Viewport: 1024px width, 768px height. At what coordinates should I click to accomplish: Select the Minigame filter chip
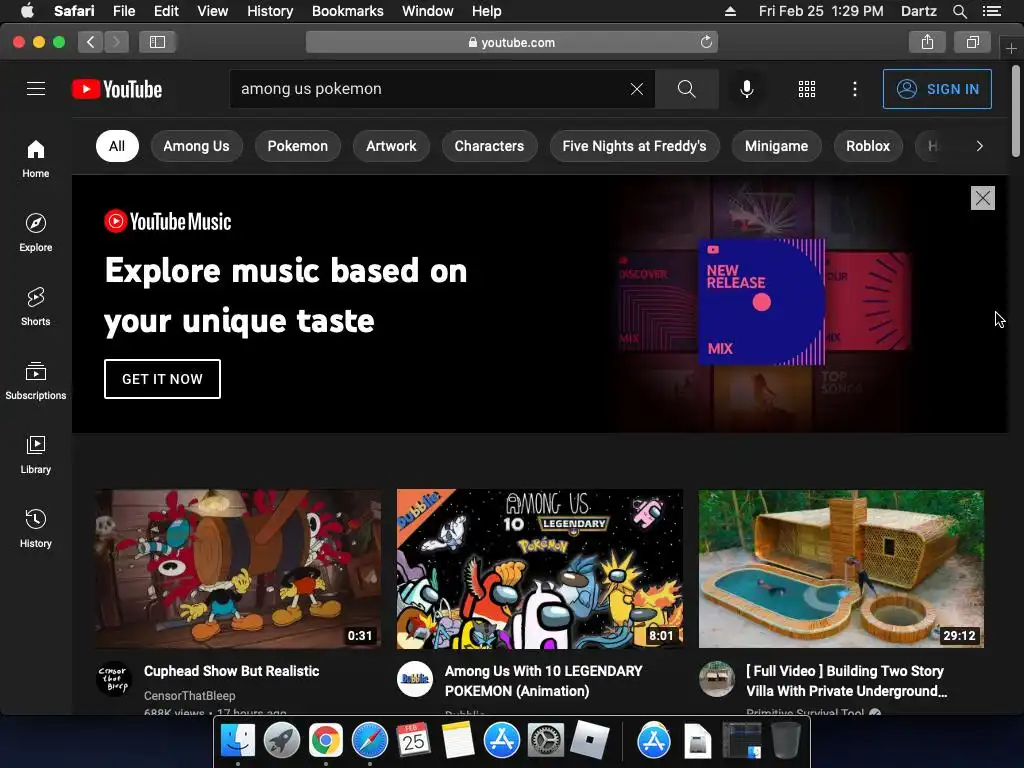(x=776, y=146)
